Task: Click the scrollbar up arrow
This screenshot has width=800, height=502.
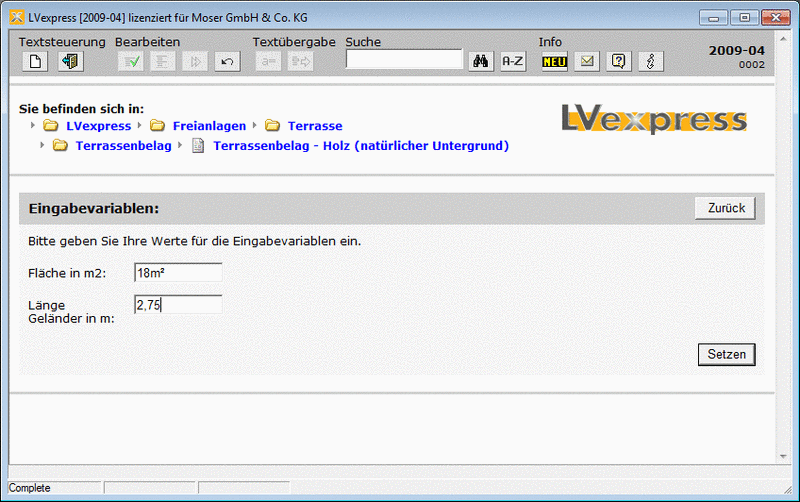Action: click(783, 39)
